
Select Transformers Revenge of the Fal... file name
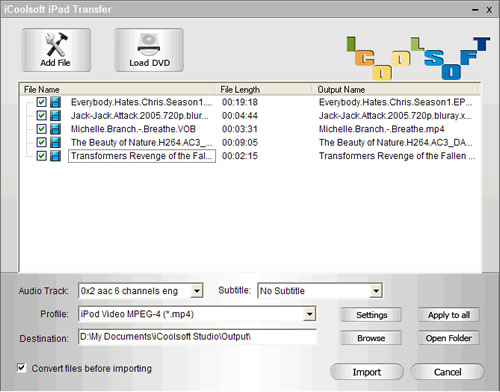pyautogui.click(x=142, y=156)
